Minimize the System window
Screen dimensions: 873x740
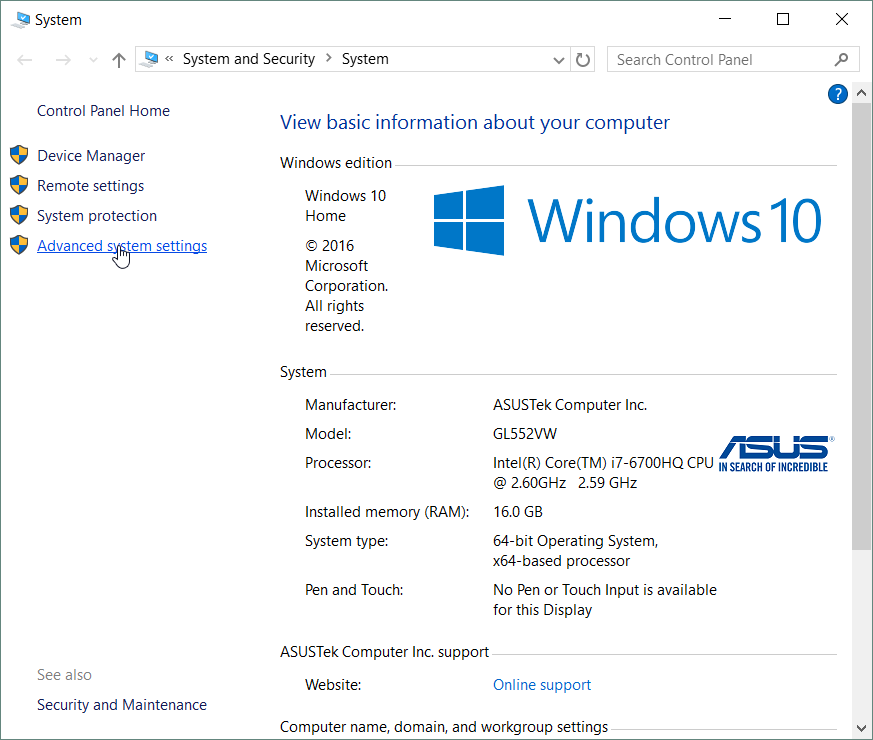[x=724, y=19]
